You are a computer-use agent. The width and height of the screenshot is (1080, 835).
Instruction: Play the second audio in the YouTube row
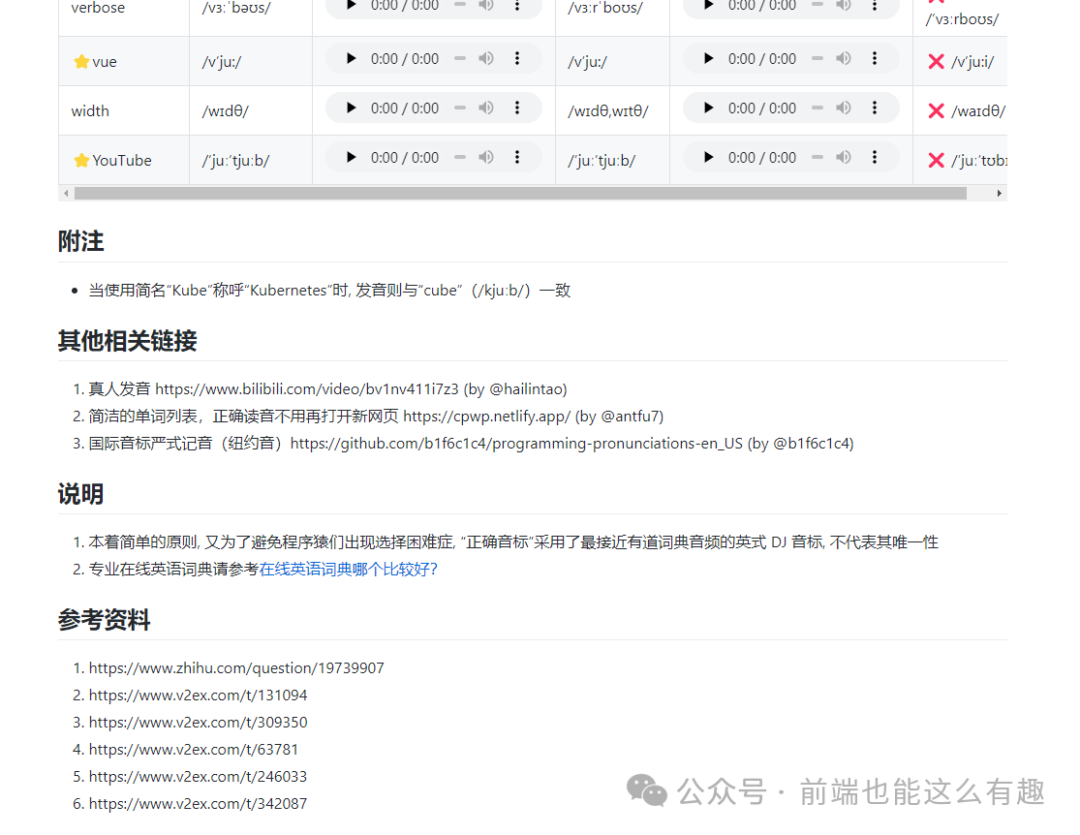[708, 158]
